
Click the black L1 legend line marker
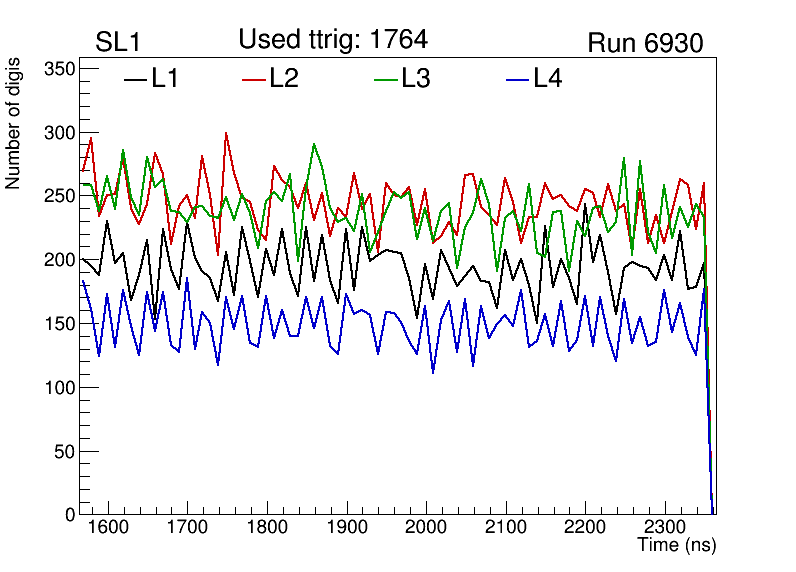tap(136, 80)
